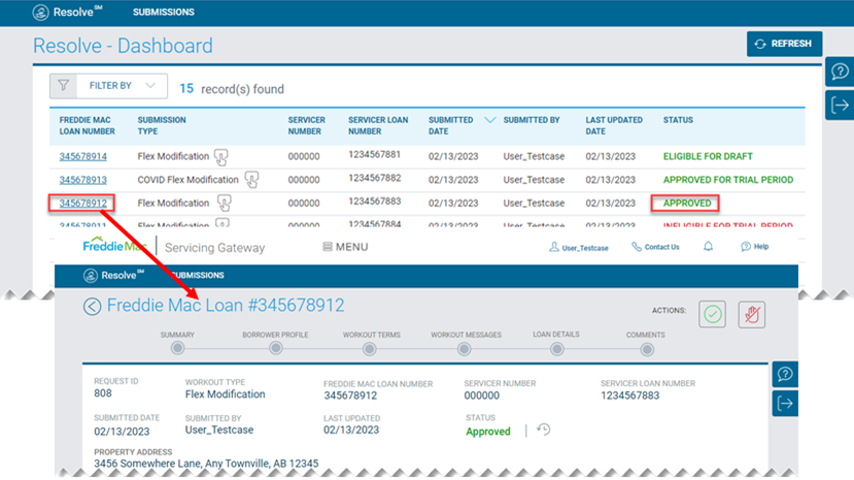
Task: Go to the LOAN DETAILS step
Action: 557,349
